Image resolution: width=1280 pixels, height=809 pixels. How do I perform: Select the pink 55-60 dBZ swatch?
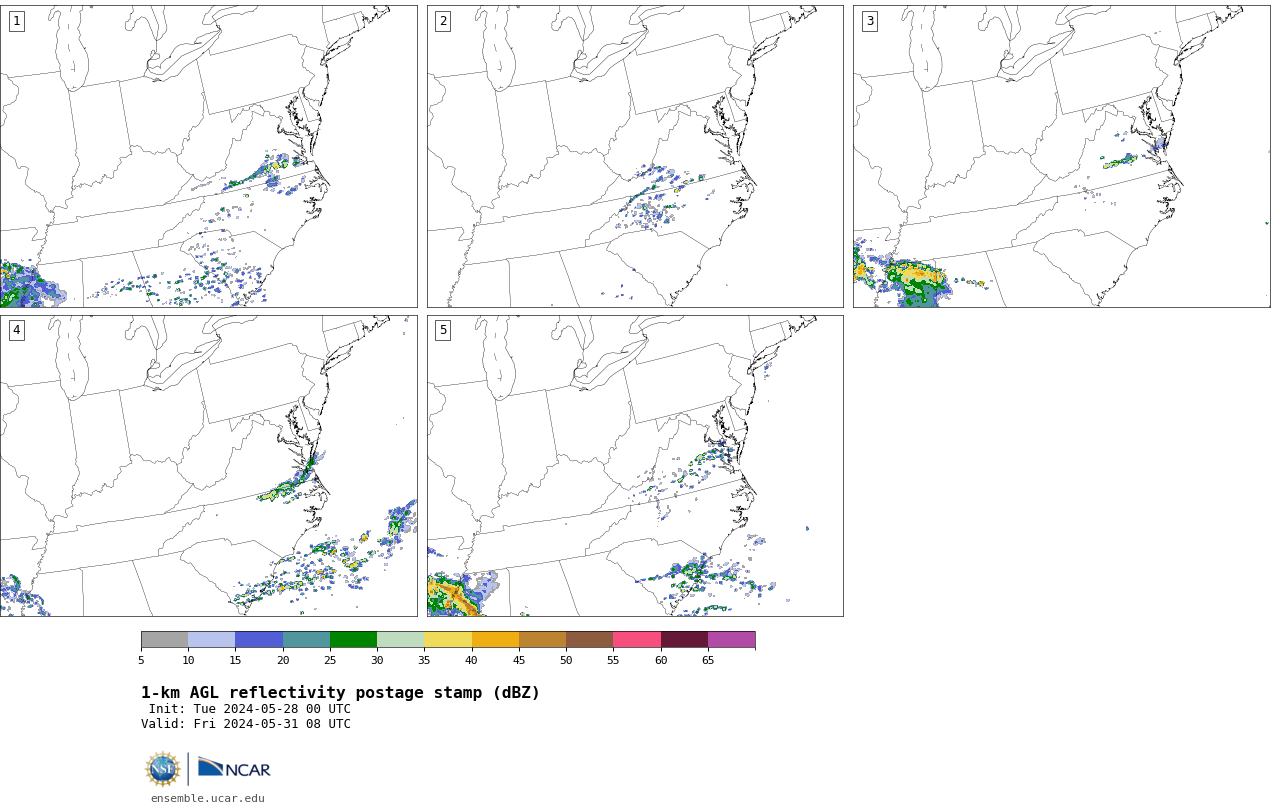[x=637, y=640]
